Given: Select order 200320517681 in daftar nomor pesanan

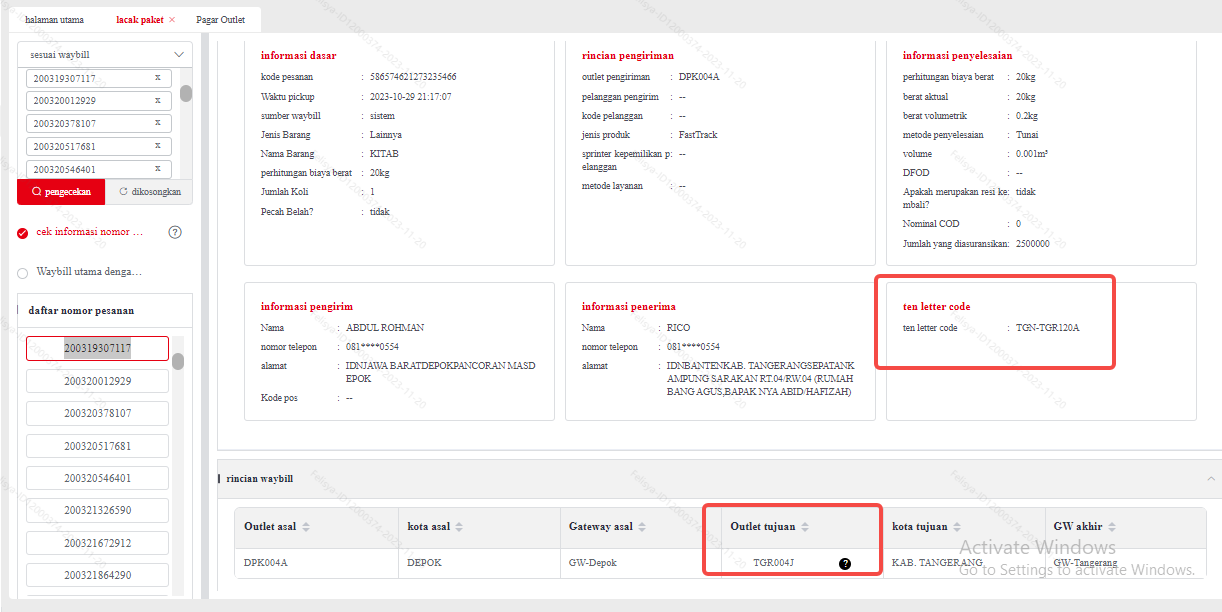Looking at the screenshot, I should point(98,446).
